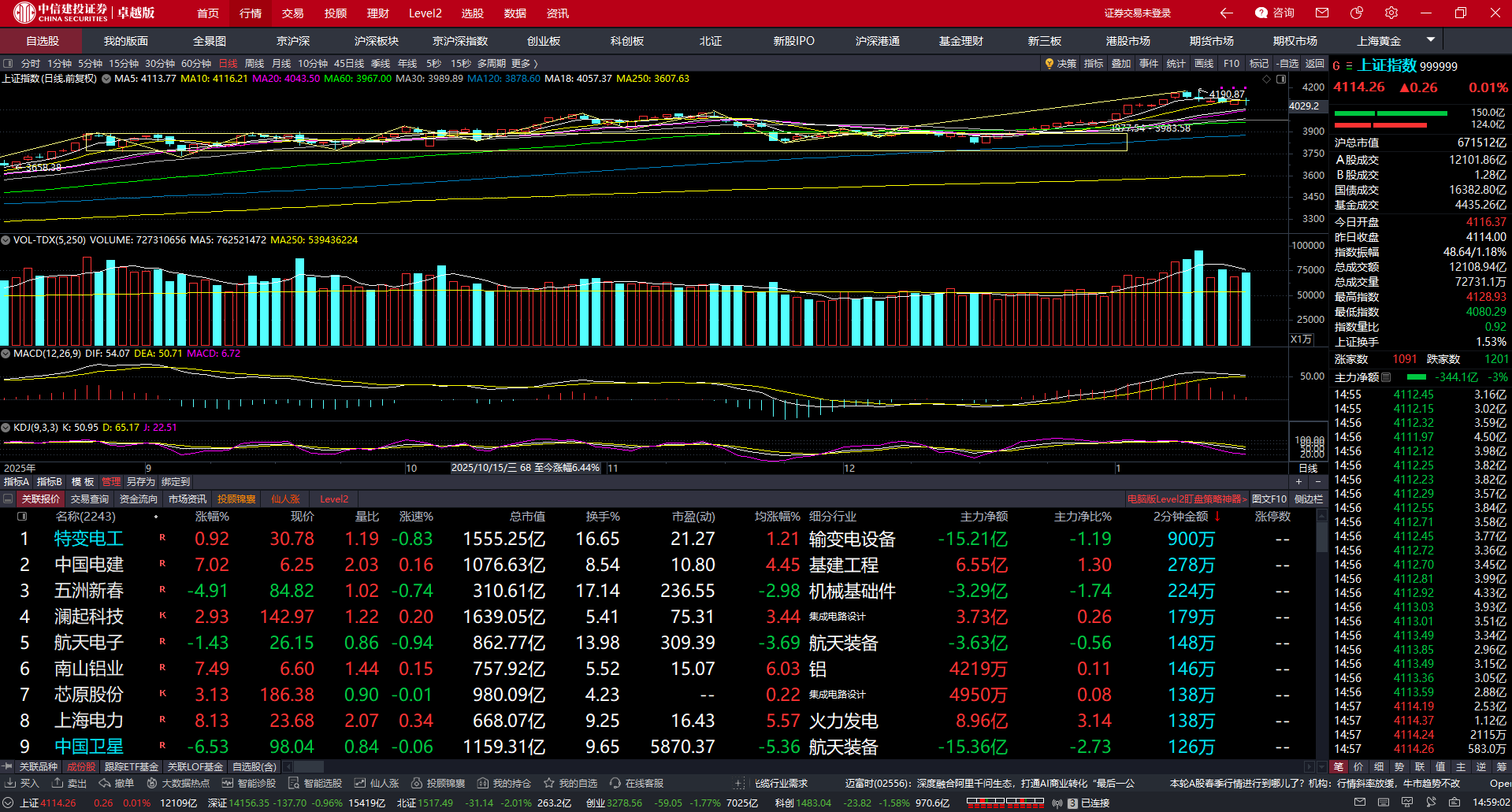Switch to 创业板 tab
This screenshot has height=812, width=1512.
point(544,41)
